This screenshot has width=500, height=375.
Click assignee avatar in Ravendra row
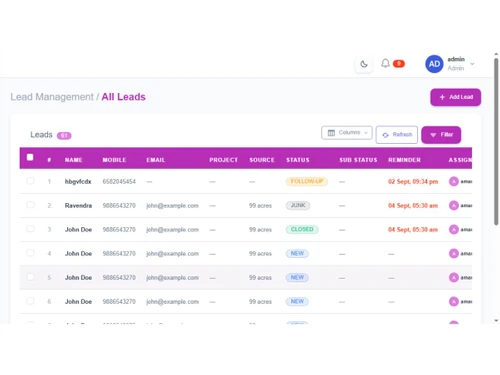(454, 205)
